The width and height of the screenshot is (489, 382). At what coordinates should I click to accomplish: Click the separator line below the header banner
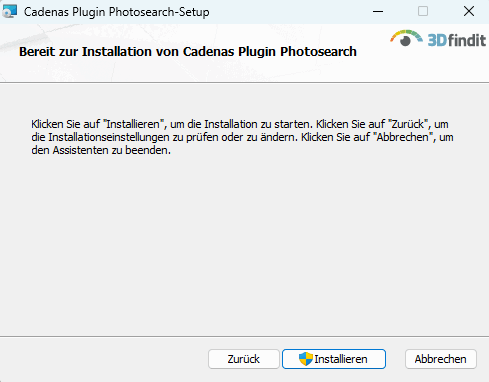pos(244,82)
